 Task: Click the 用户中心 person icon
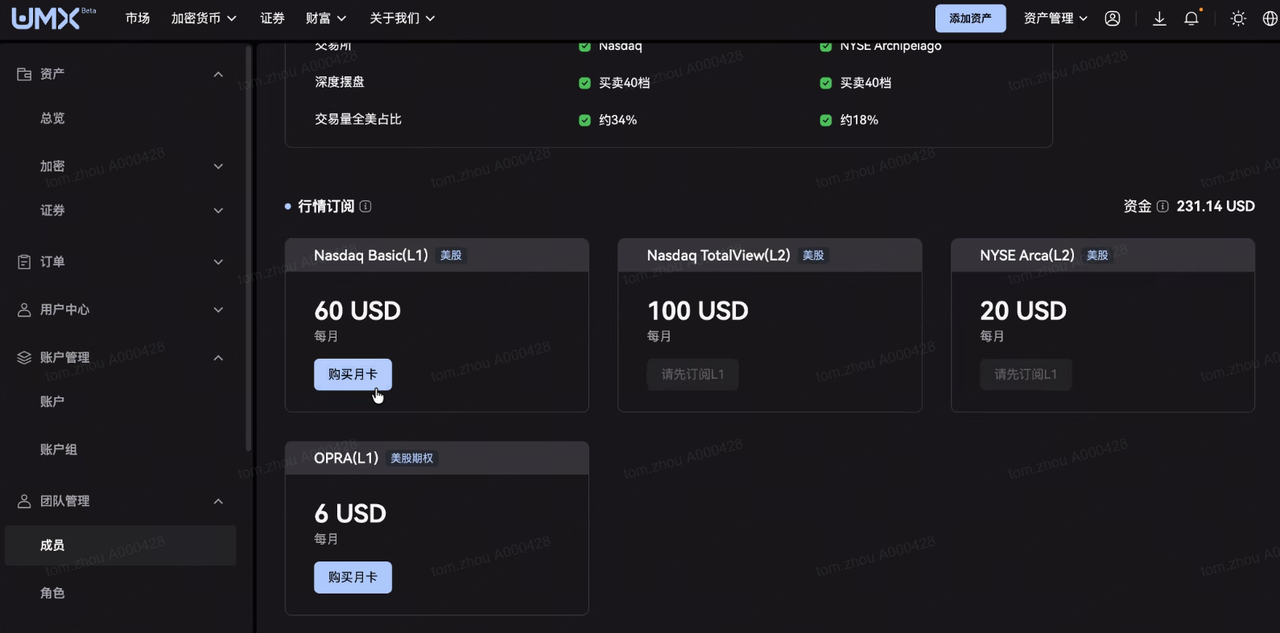tap(25, 310)
